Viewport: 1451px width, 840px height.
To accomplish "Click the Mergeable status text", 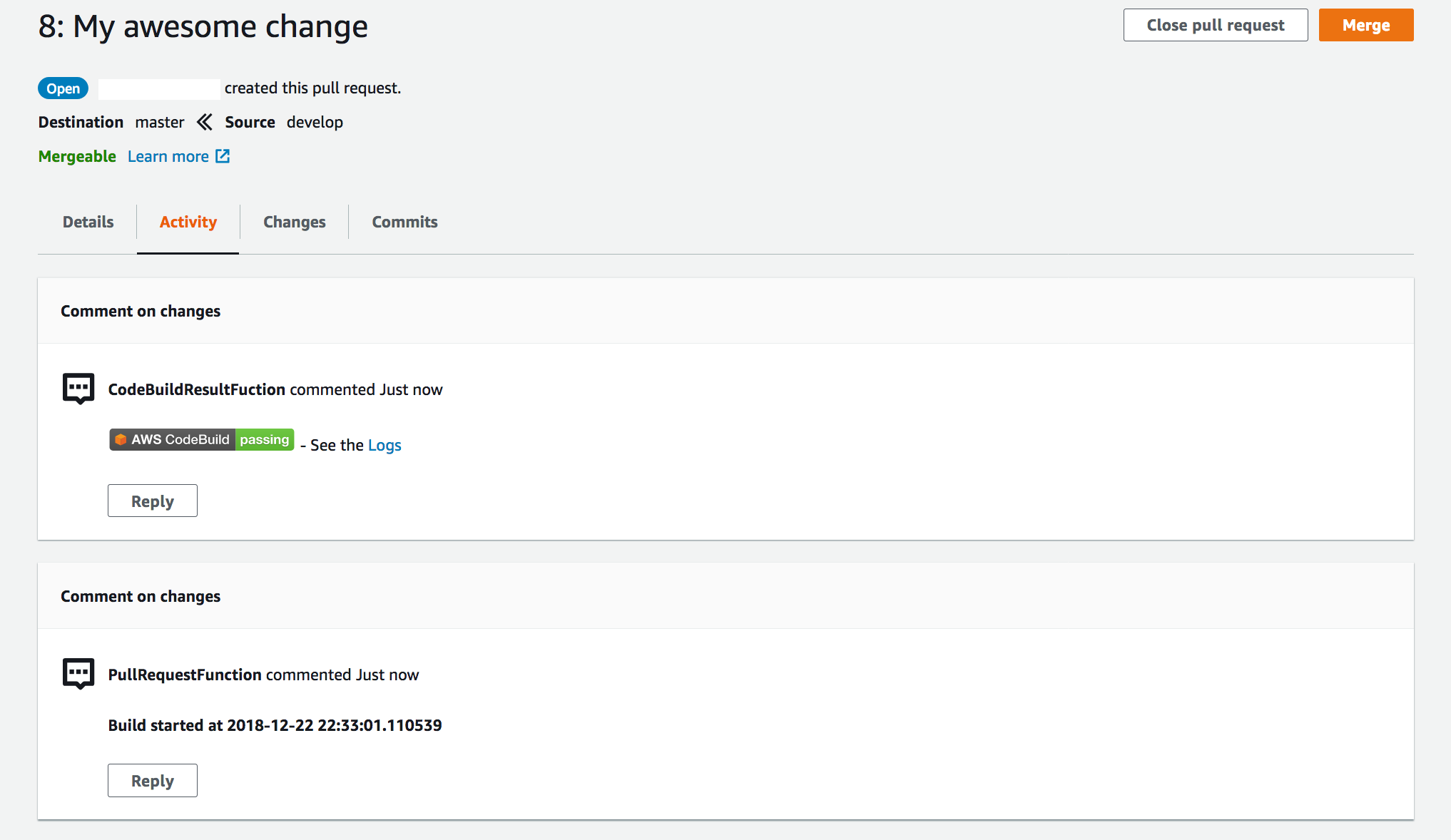I will pyautogui.click(x=77, y=156).
